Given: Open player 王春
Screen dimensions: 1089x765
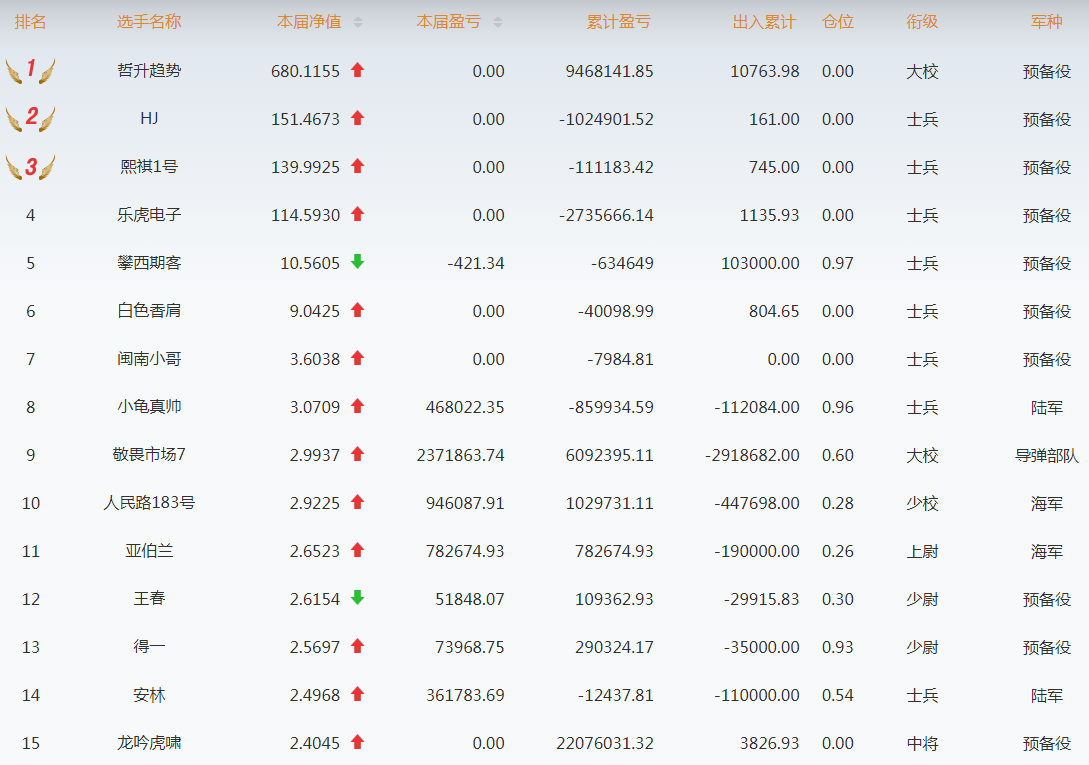Looking at the screenshot, I should pos(149,598).
